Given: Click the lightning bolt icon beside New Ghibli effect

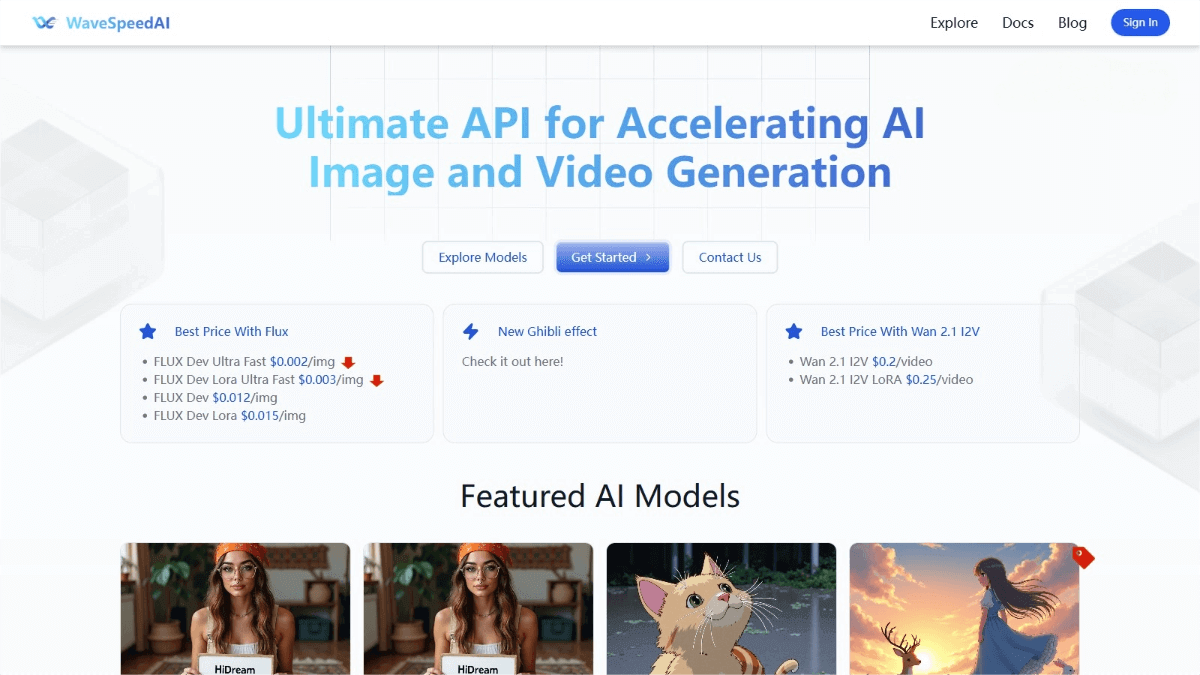Looking at the screenshot, I should point(471,331).
